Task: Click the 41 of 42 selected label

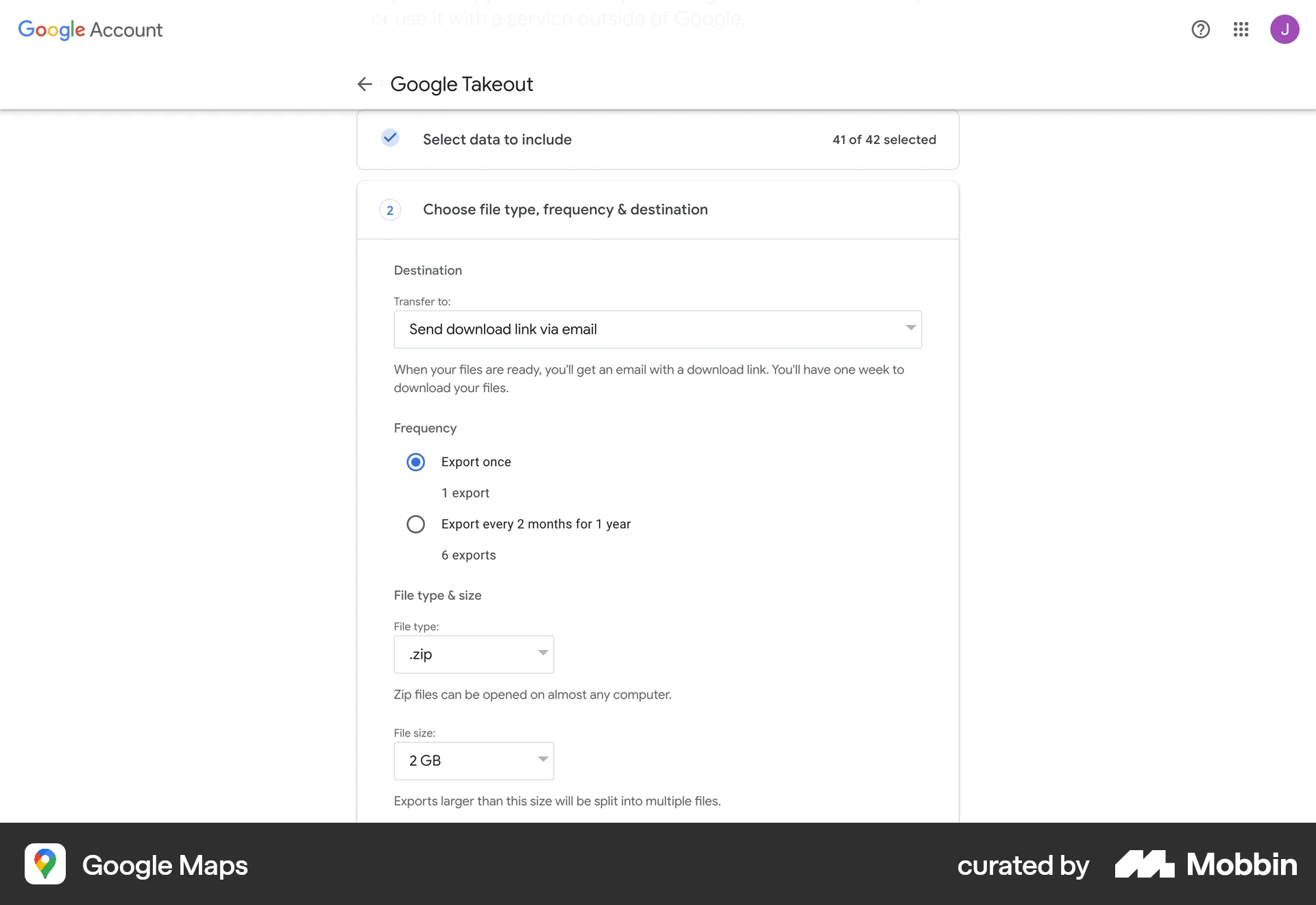Action: pyautogui.click(x=884, y=139)
